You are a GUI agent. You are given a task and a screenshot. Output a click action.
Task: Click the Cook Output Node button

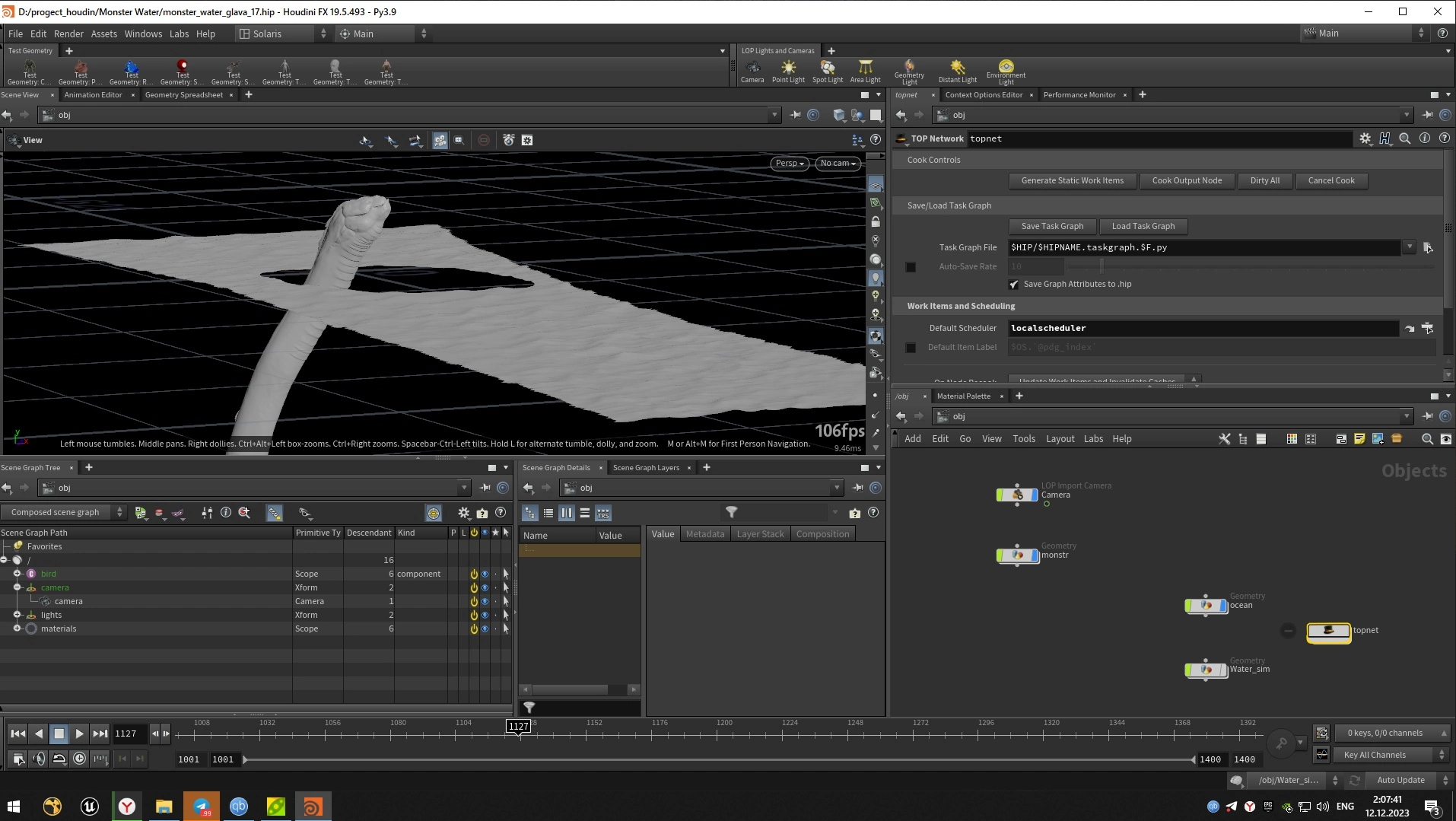pyautogui.click(x=1186, y=180)
